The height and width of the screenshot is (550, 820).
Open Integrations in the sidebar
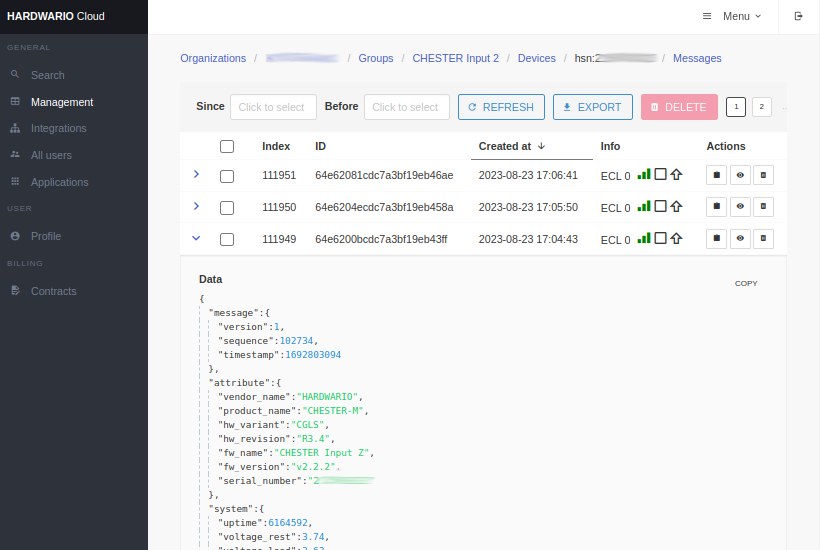(x=58, y=128)
